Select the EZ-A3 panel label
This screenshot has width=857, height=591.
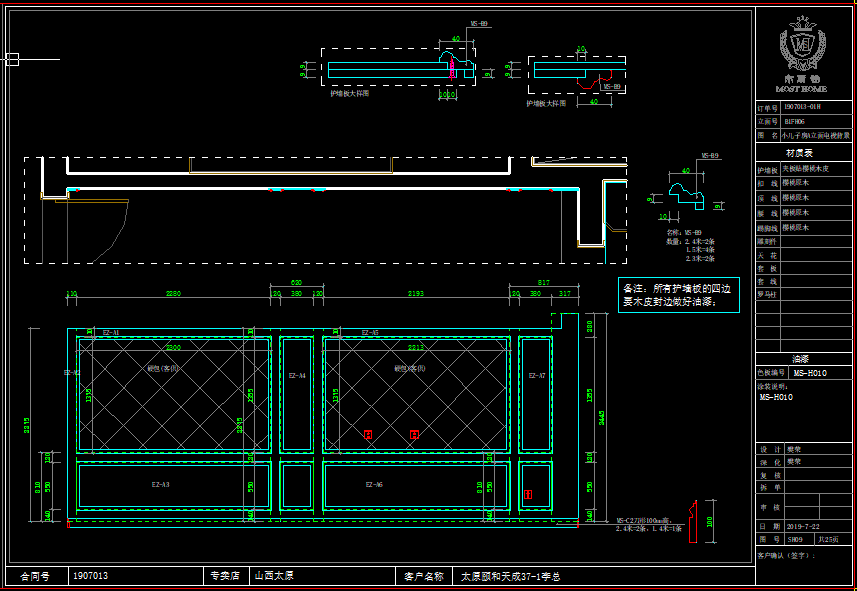(x=159, y=485)
